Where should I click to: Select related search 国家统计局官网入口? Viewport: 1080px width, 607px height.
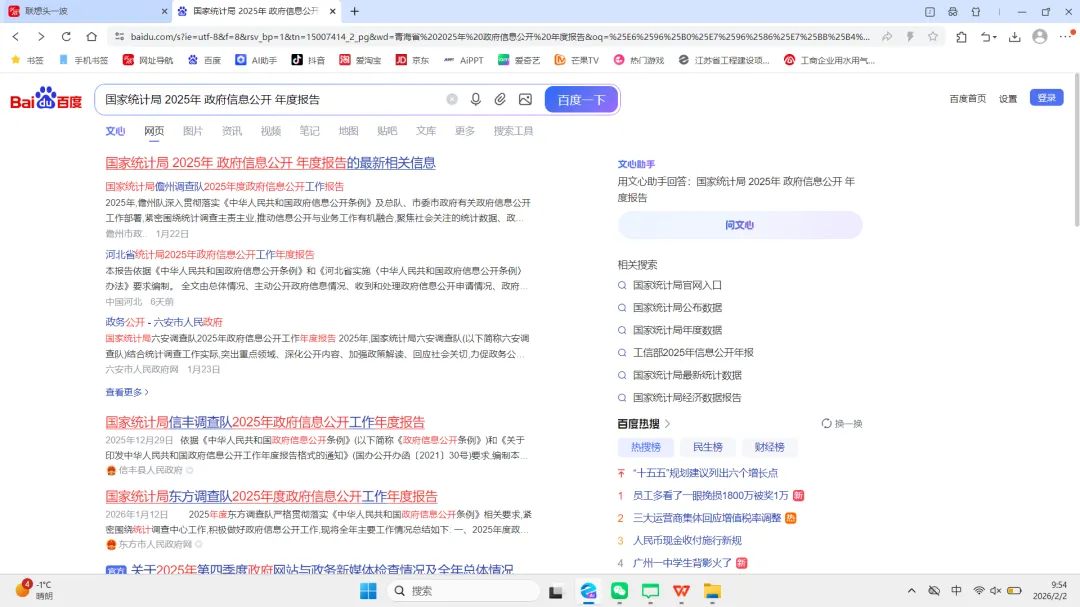(677, 285)
